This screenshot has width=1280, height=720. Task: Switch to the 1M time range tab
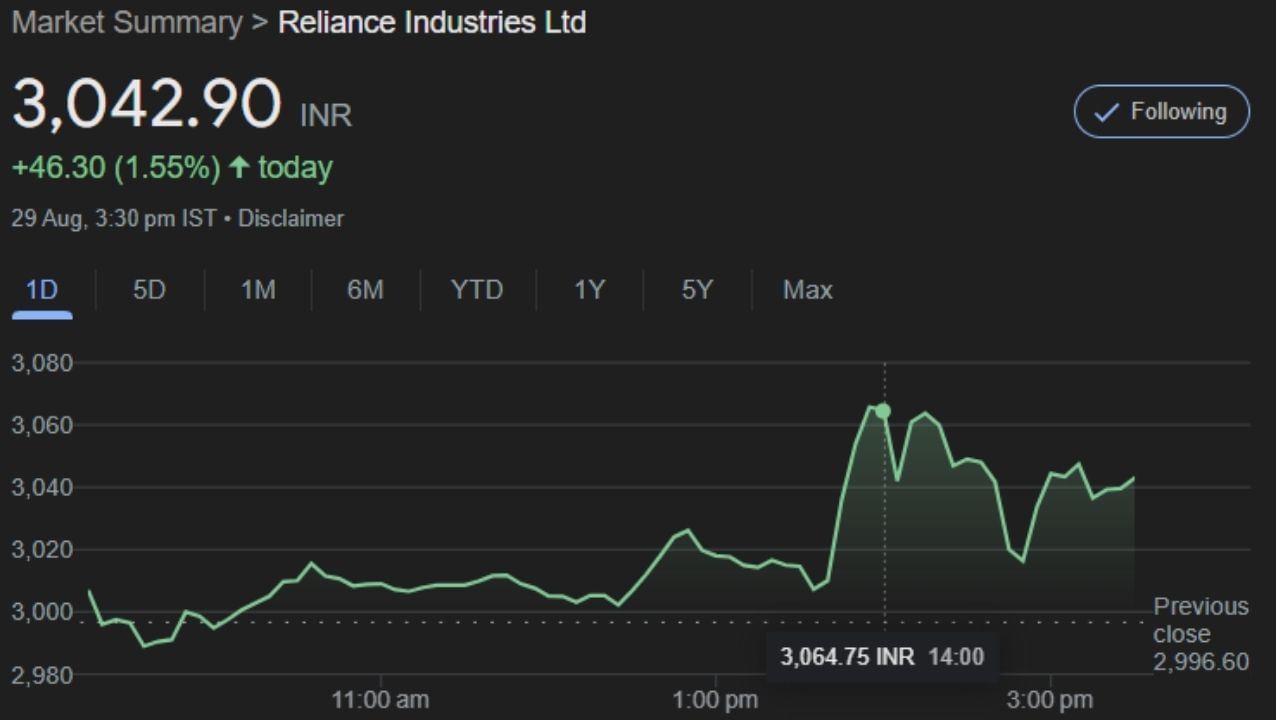click(x=258, y=290)
